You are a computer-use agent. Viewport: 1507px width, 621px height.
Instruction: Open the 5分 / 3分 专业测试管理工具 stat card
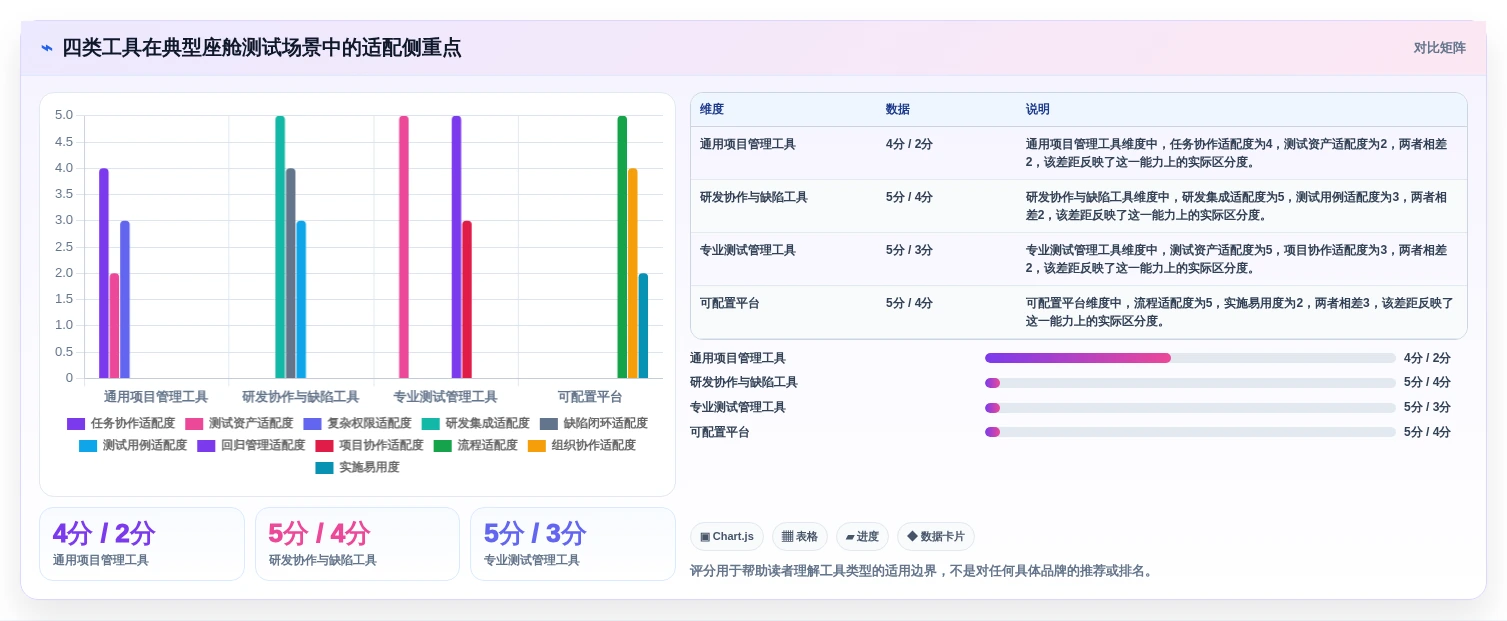click(x=573, y=544)
